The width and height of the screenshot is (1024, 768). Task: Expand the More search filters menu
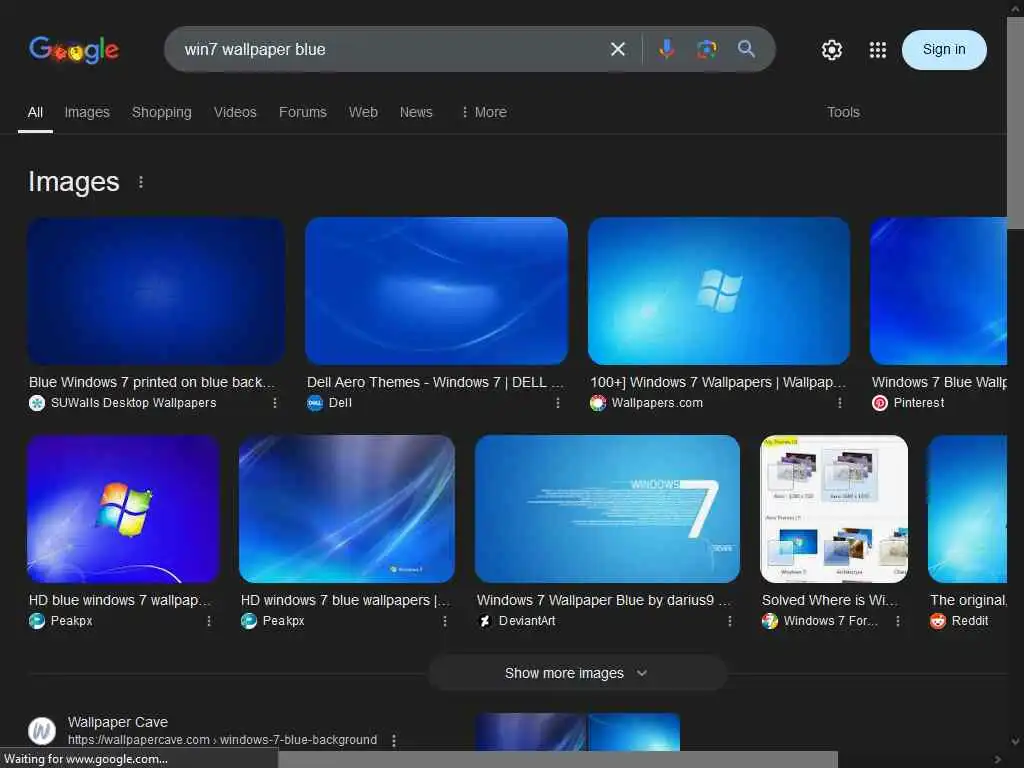coord(484,112)
